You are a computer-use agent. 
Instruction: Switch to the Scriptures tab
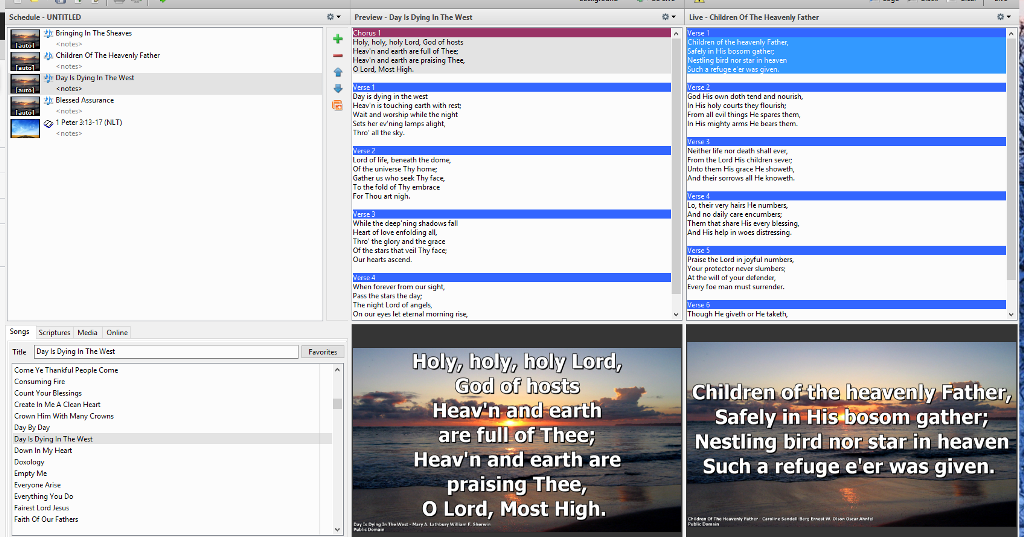(54, 333)
